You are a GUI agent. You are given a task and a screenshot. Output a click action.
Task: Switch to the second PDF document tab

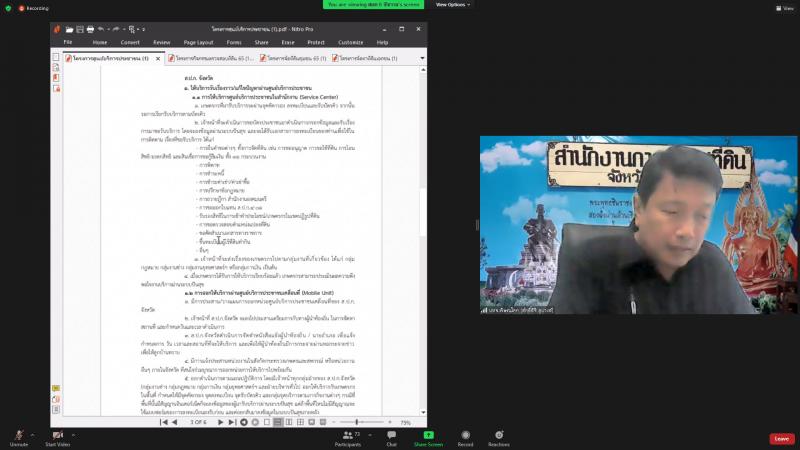click(211, 59)
